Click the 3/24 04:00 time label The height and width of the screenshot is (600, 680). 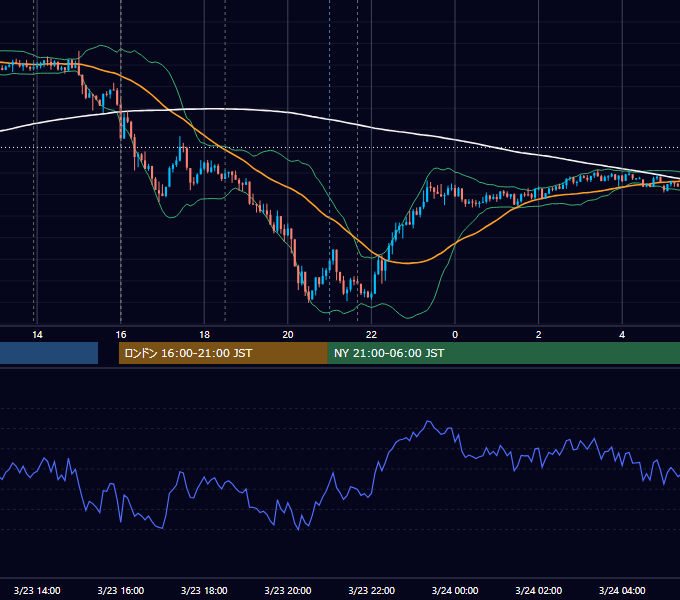[x=622, y=590]
